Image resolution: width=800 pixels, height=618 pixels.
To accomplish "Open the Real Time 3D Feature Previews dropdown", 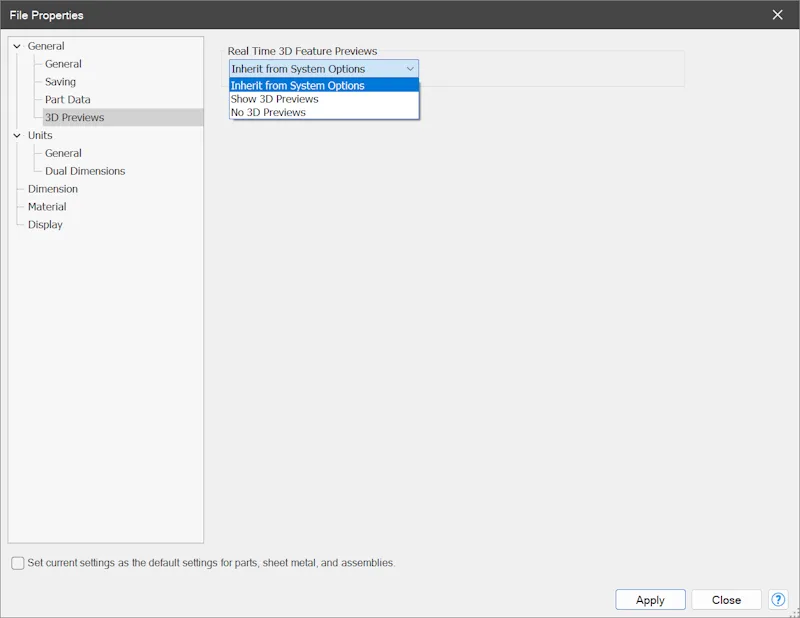I will click(x=324, y=69).
